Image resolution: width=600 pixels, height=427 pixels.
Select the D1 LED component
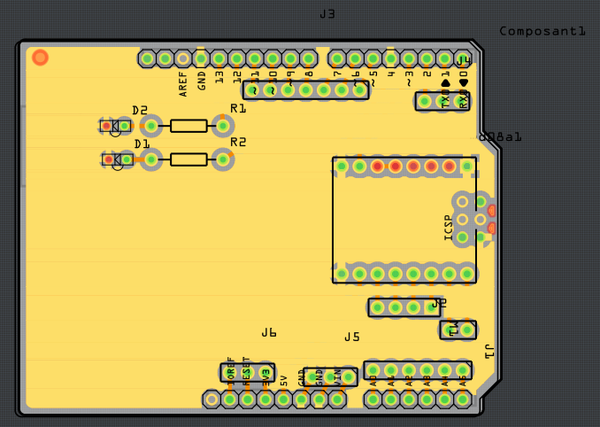[116, 159]
